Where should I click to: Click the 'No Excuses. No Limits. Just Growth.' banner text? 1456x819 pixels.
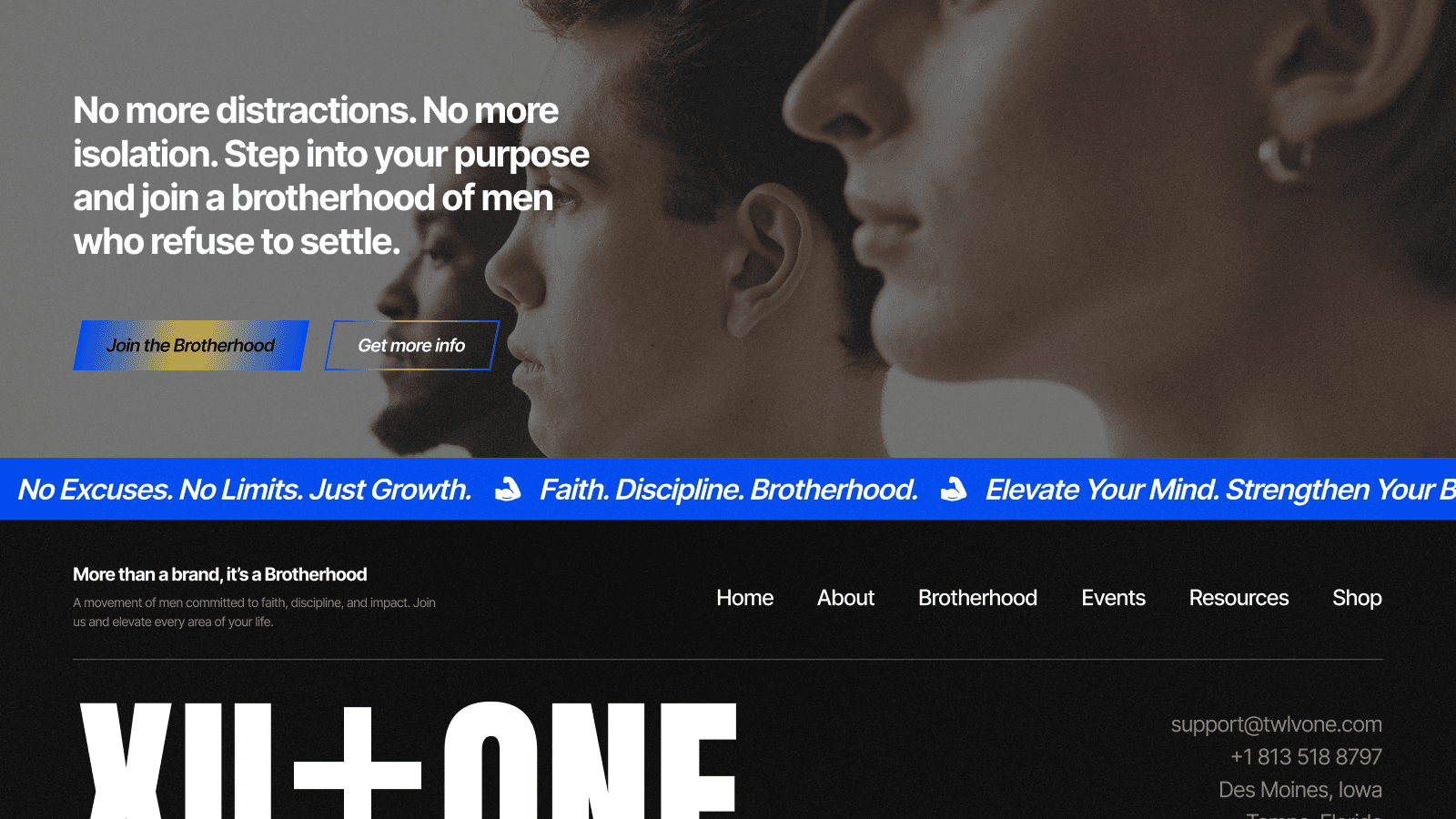(x=245, y=490)
